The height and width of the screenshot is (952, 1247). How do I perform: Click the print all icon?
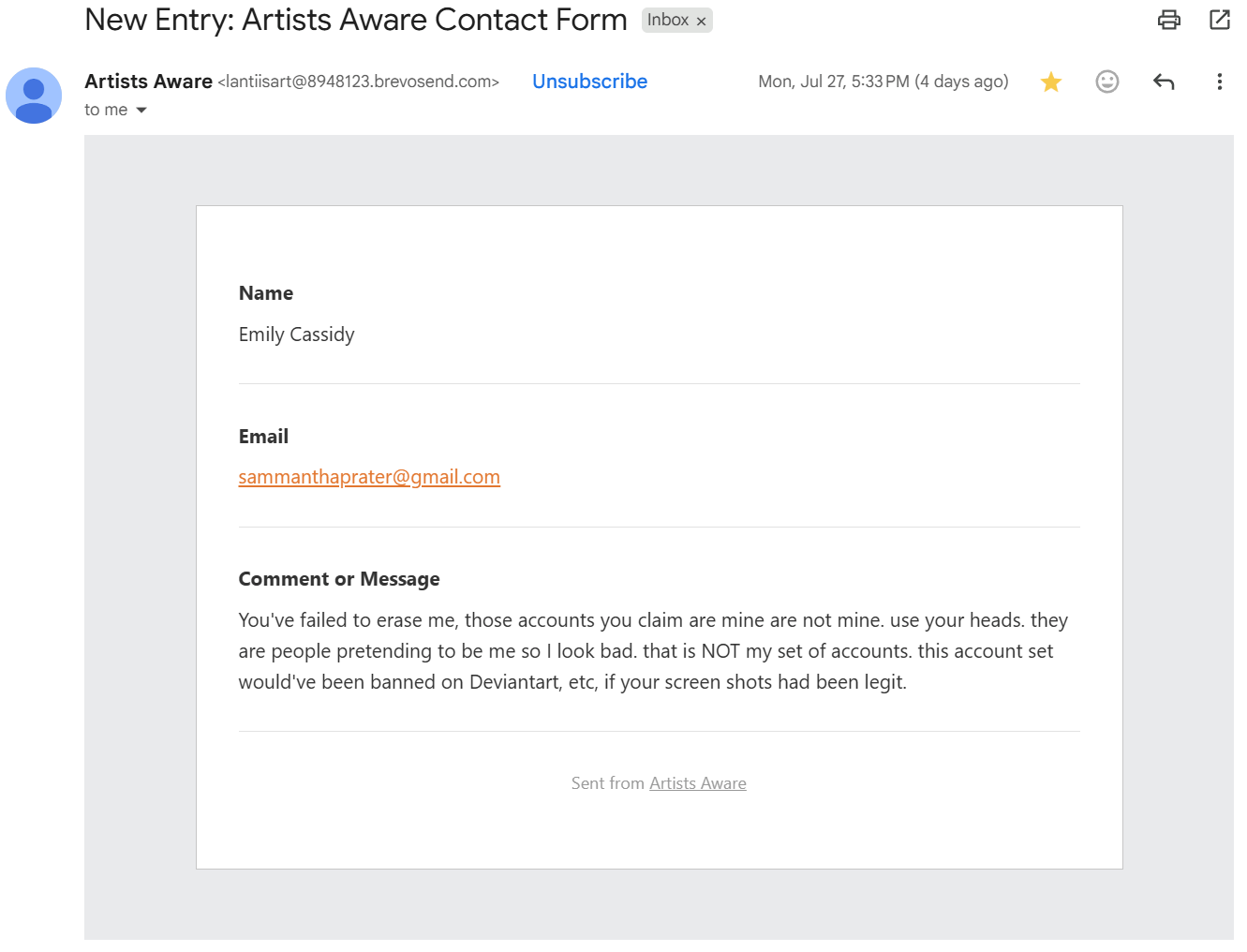coord(1168,20)
